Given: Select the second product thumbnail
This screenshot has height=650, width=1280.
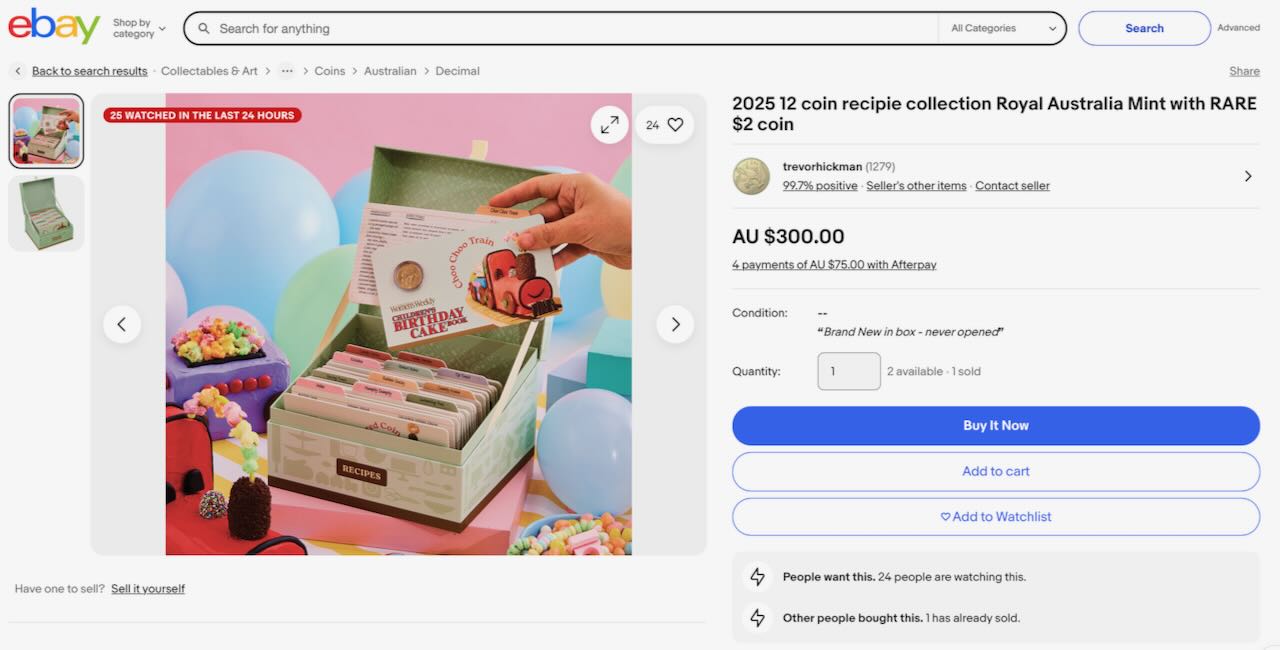Looking at the screenshot, I should [x=46, y=214].
